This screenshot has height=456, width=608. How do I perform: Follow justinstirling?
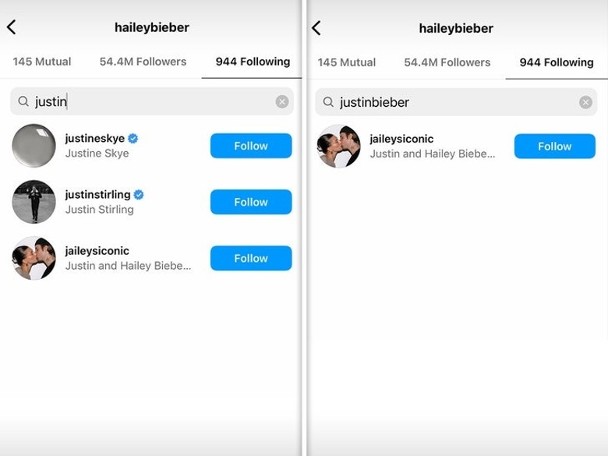251,202
